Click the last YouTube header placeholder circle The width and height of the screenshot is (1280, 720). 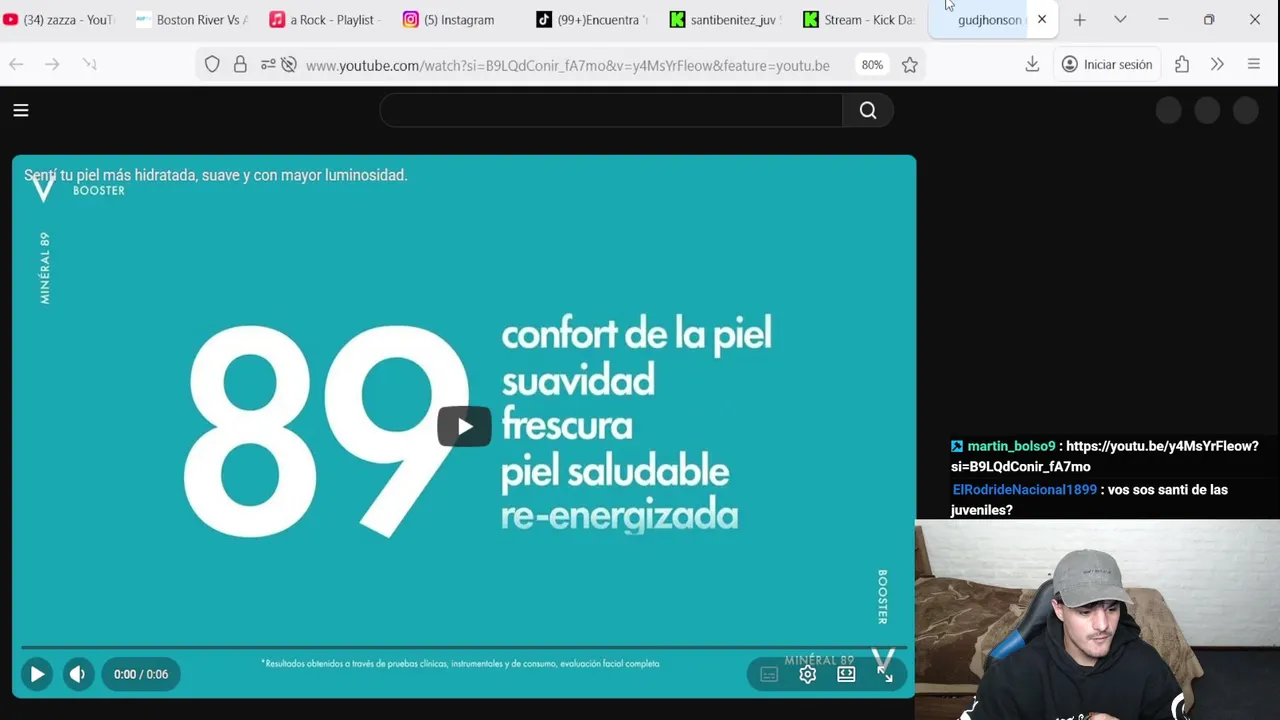(x=1246, y=111)
